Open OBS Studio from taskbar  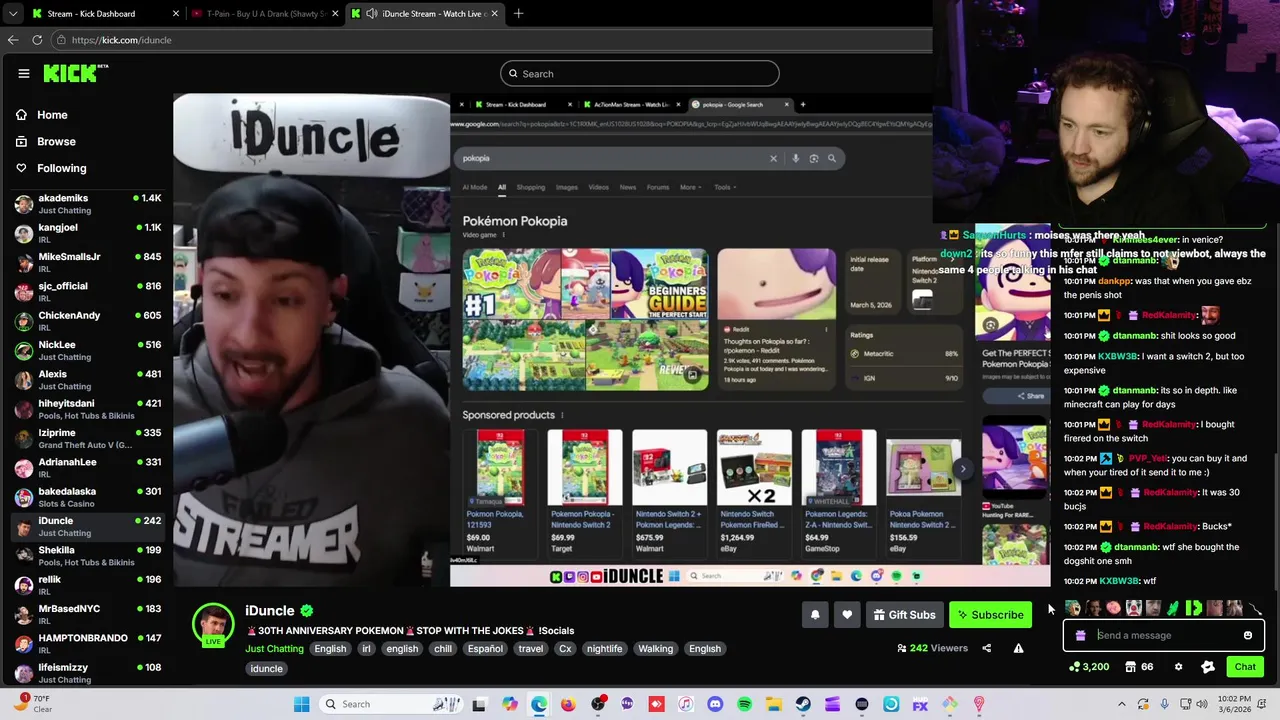point(598,704)
